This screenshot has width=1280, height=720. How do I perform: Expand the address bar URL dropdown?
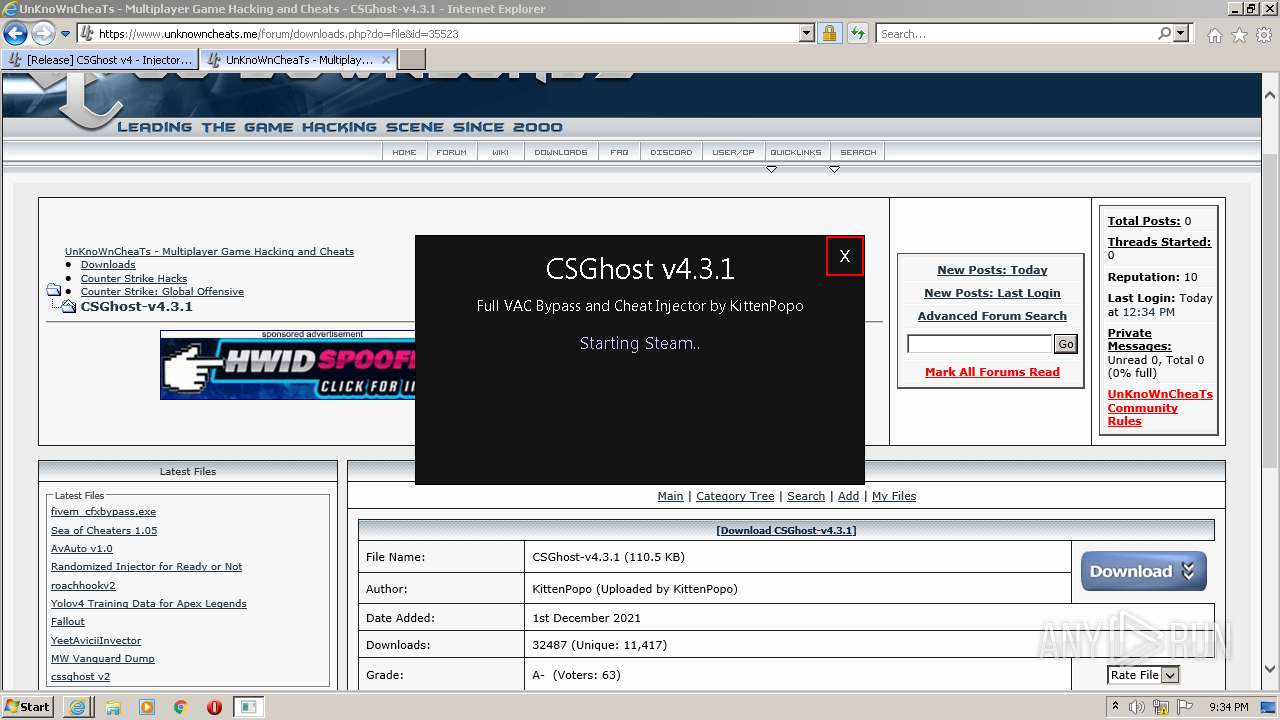tap(807, 34)
